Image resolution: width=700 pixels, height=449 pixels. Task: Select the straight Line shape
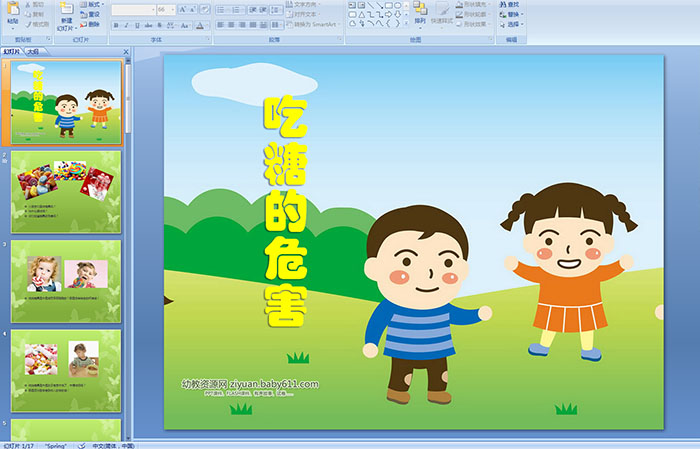pyautogui.click(x=371, y=5)
